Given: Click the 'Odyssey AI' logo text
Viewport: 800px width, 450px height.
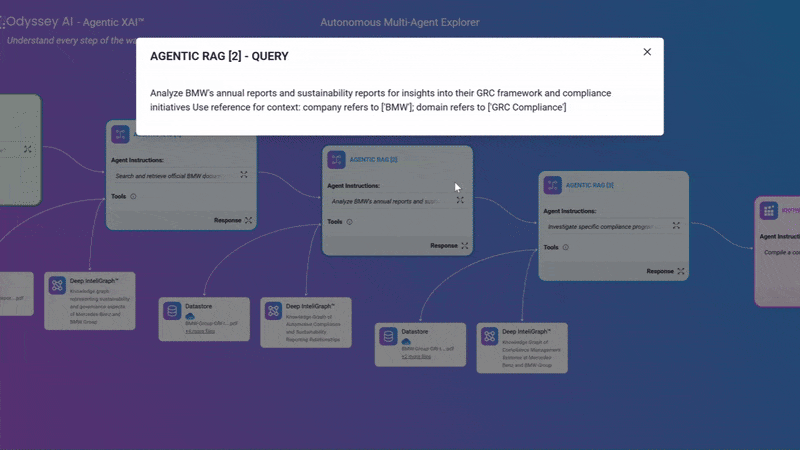Looking at the screenshot, I should click(x=40, y=21).
